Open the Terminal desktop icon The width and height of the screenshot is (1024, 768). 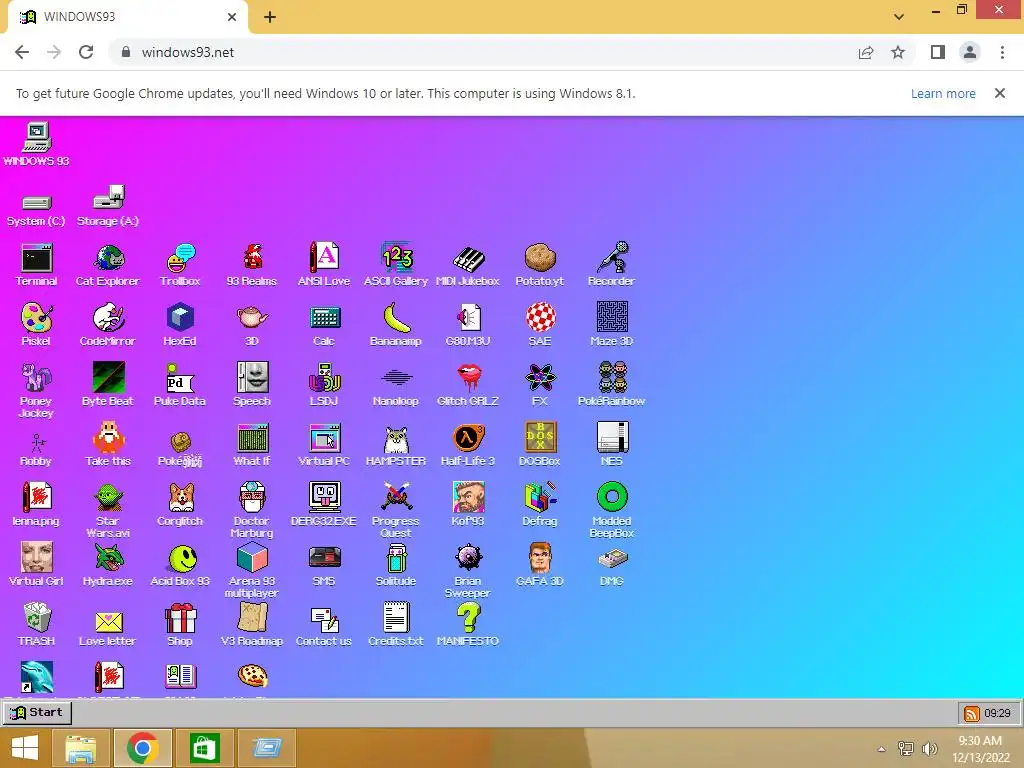(37, 264)
